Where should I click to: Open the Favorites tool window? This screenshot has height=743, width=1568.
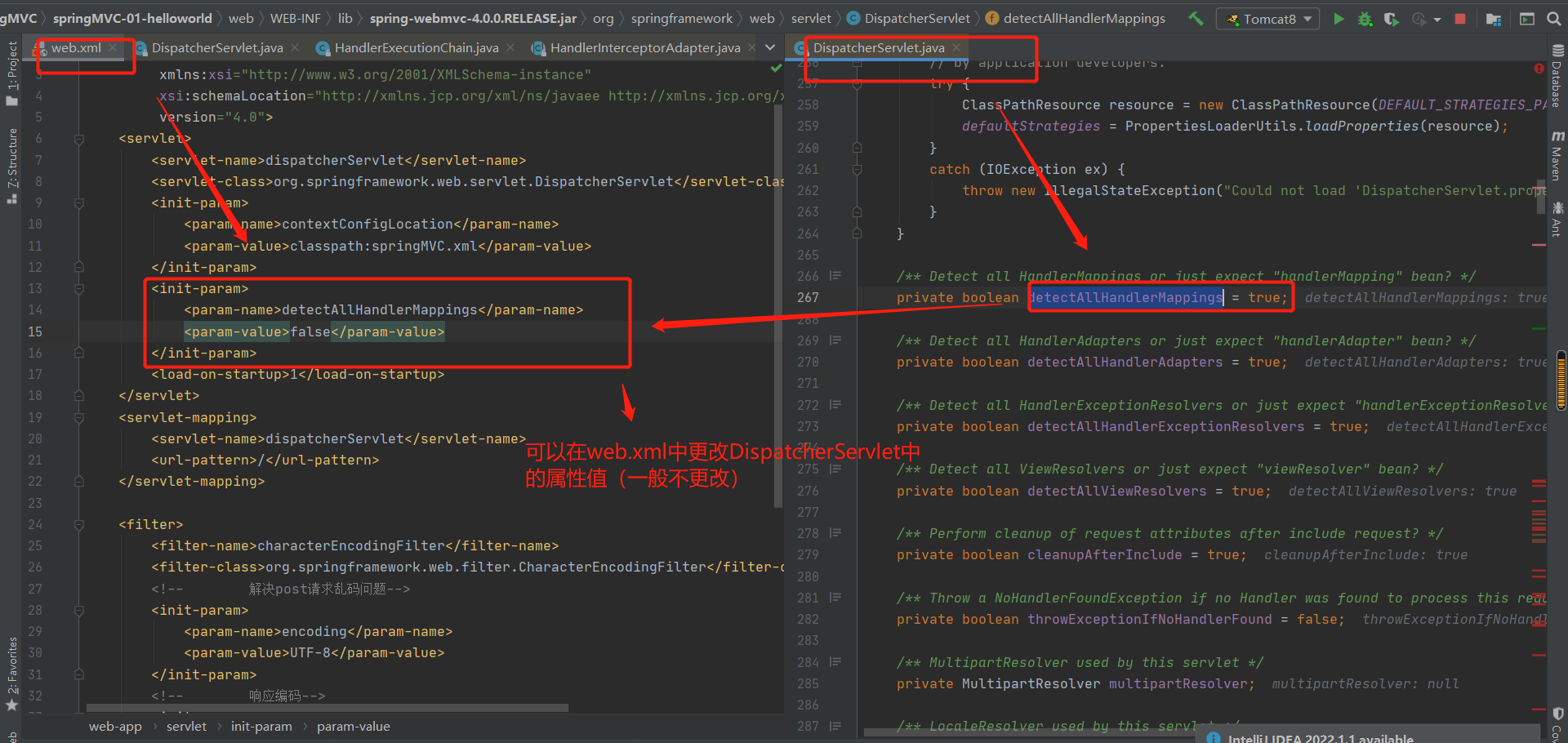[x=11, y=674]
